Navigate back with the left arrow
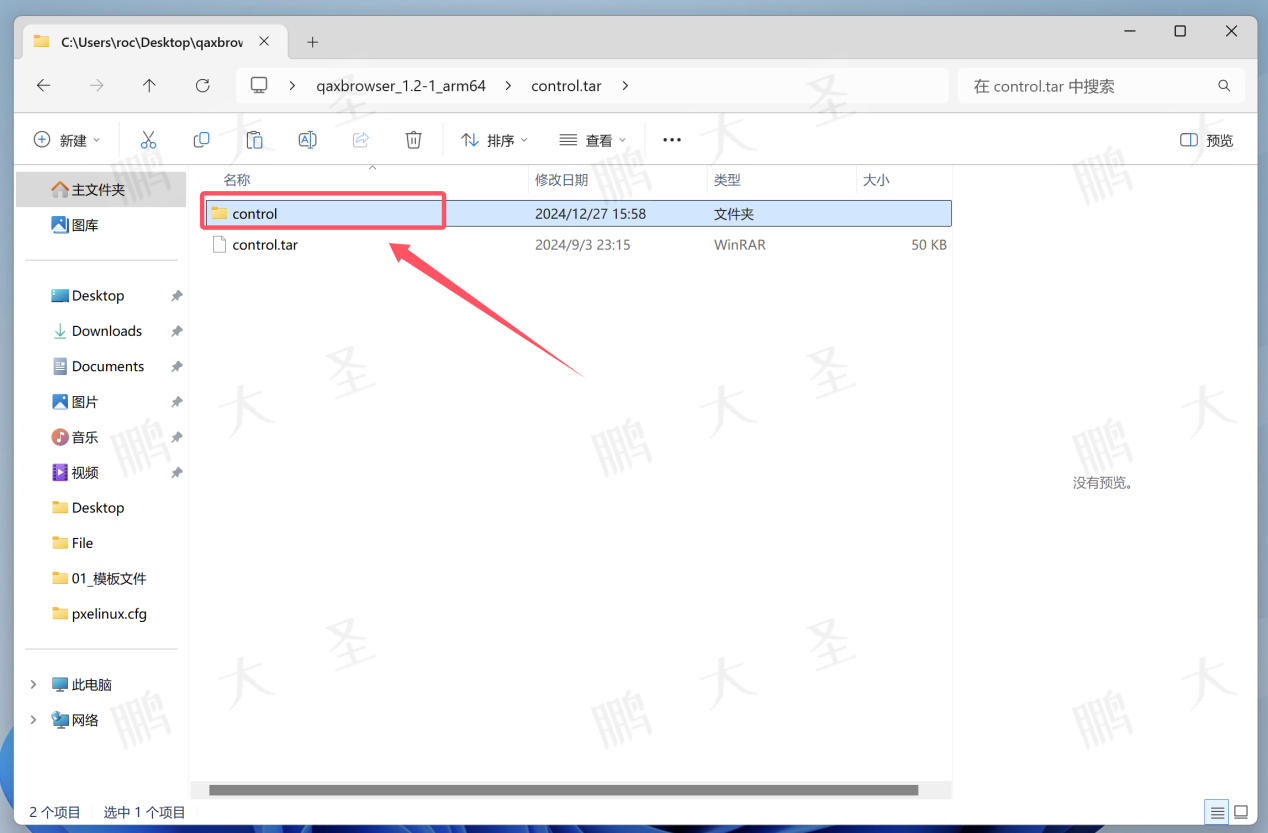This screenshot has width=1268, height=833. pyautogui.click(x=43, y=86)
